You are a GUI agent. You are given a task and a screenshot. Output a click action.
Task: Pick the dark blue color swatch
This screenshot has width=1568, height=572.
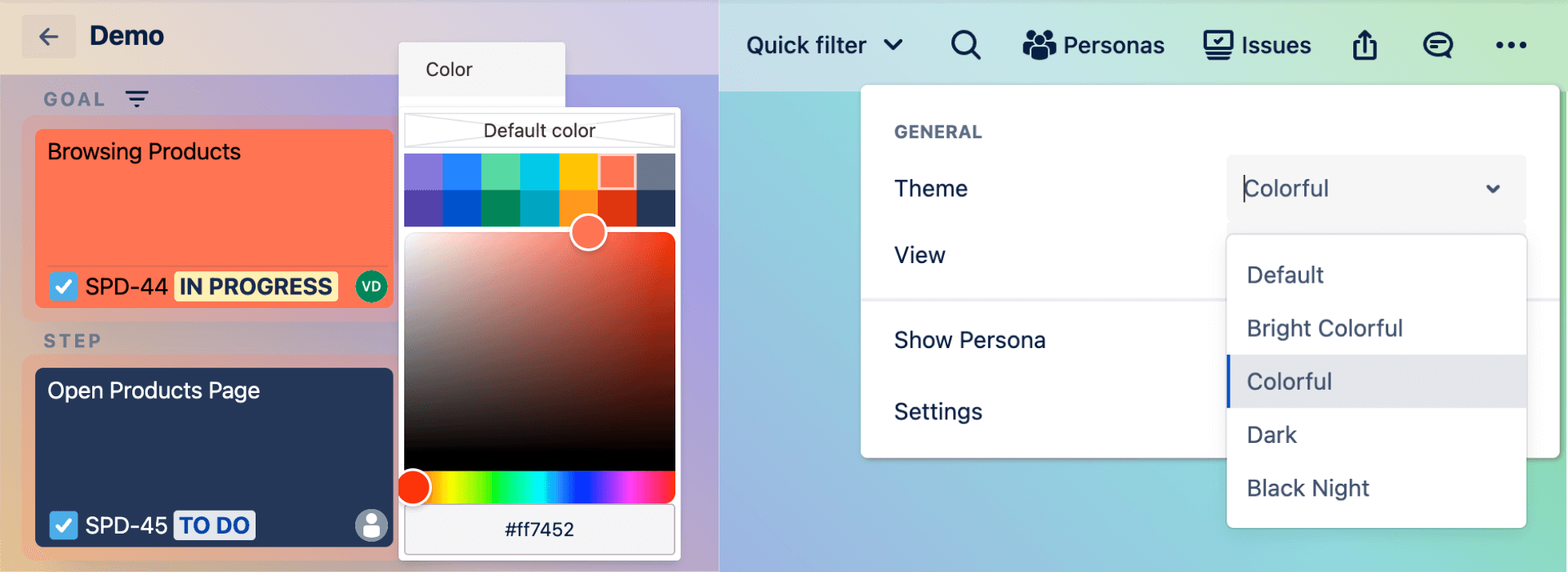[x=461, y=208]
